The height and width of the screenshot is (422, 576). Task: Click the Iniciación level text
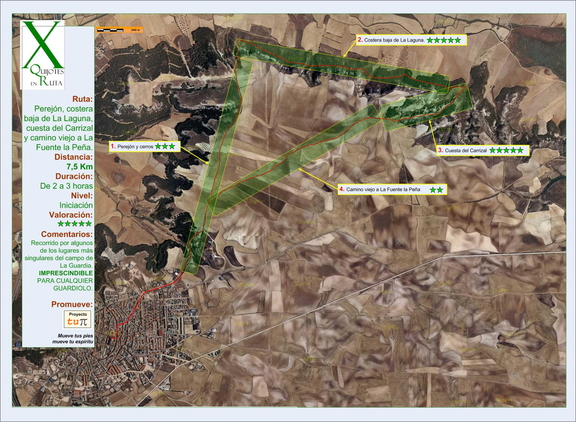click(76, 205)
